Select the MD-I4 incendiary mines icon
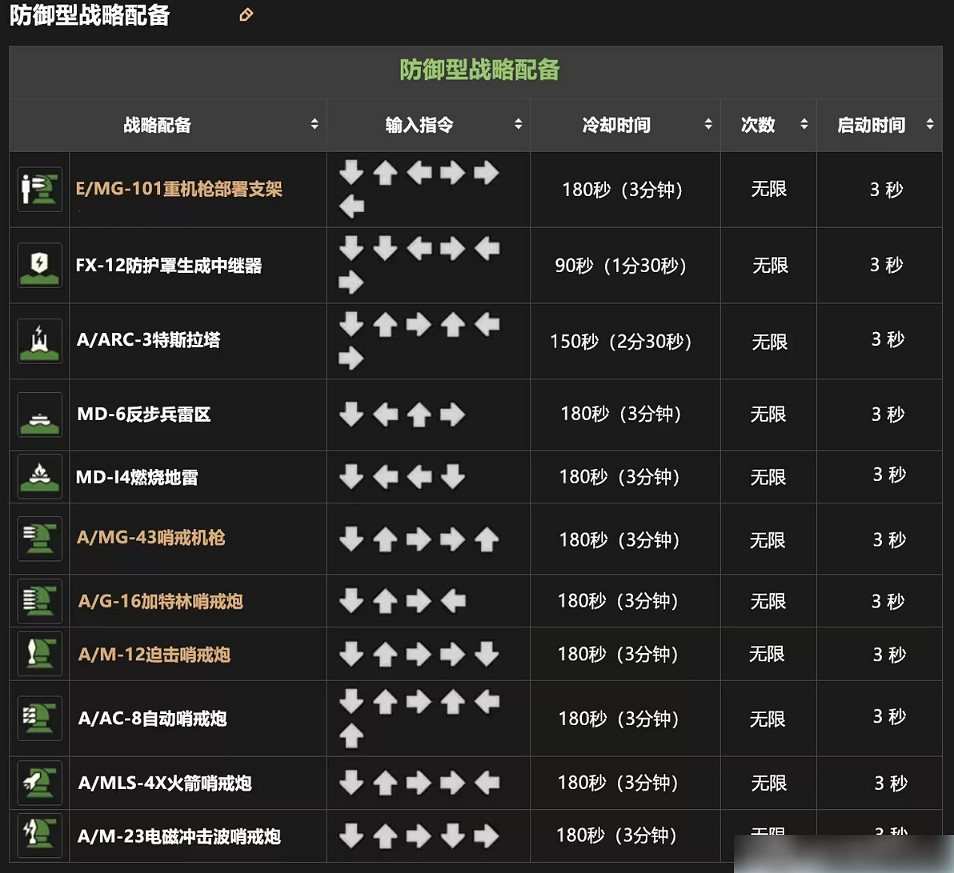 pos(38,476)
